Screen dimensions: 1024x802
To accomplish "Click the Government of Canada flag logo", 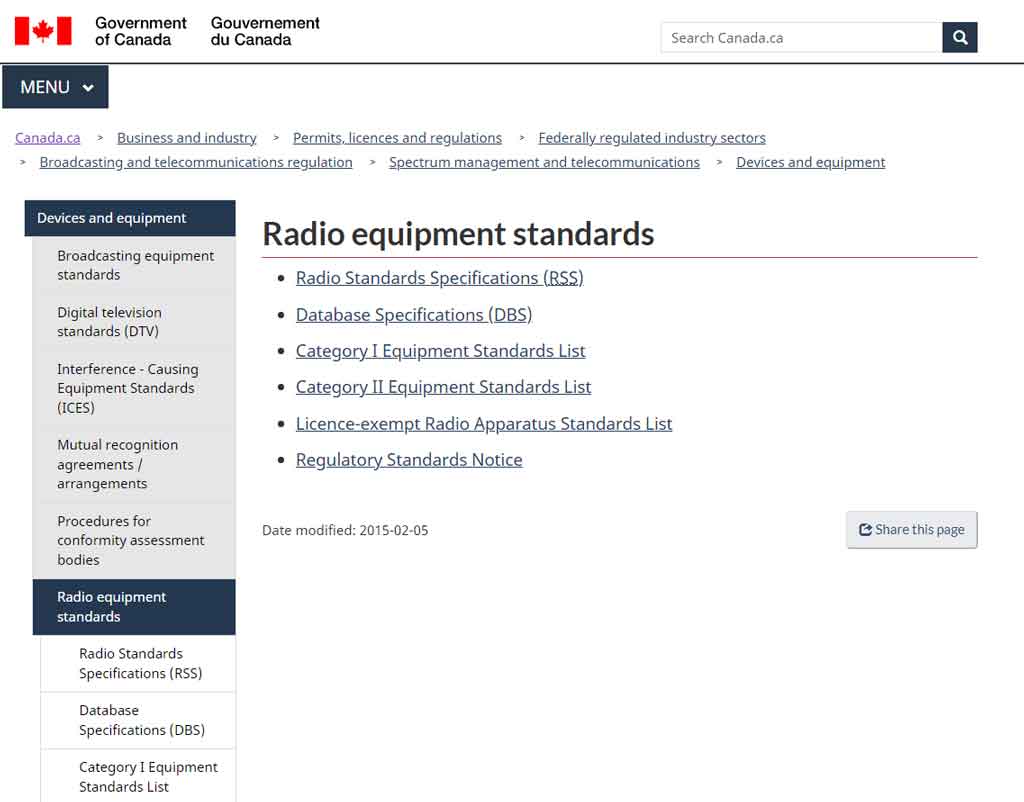I will pos(43,31).
